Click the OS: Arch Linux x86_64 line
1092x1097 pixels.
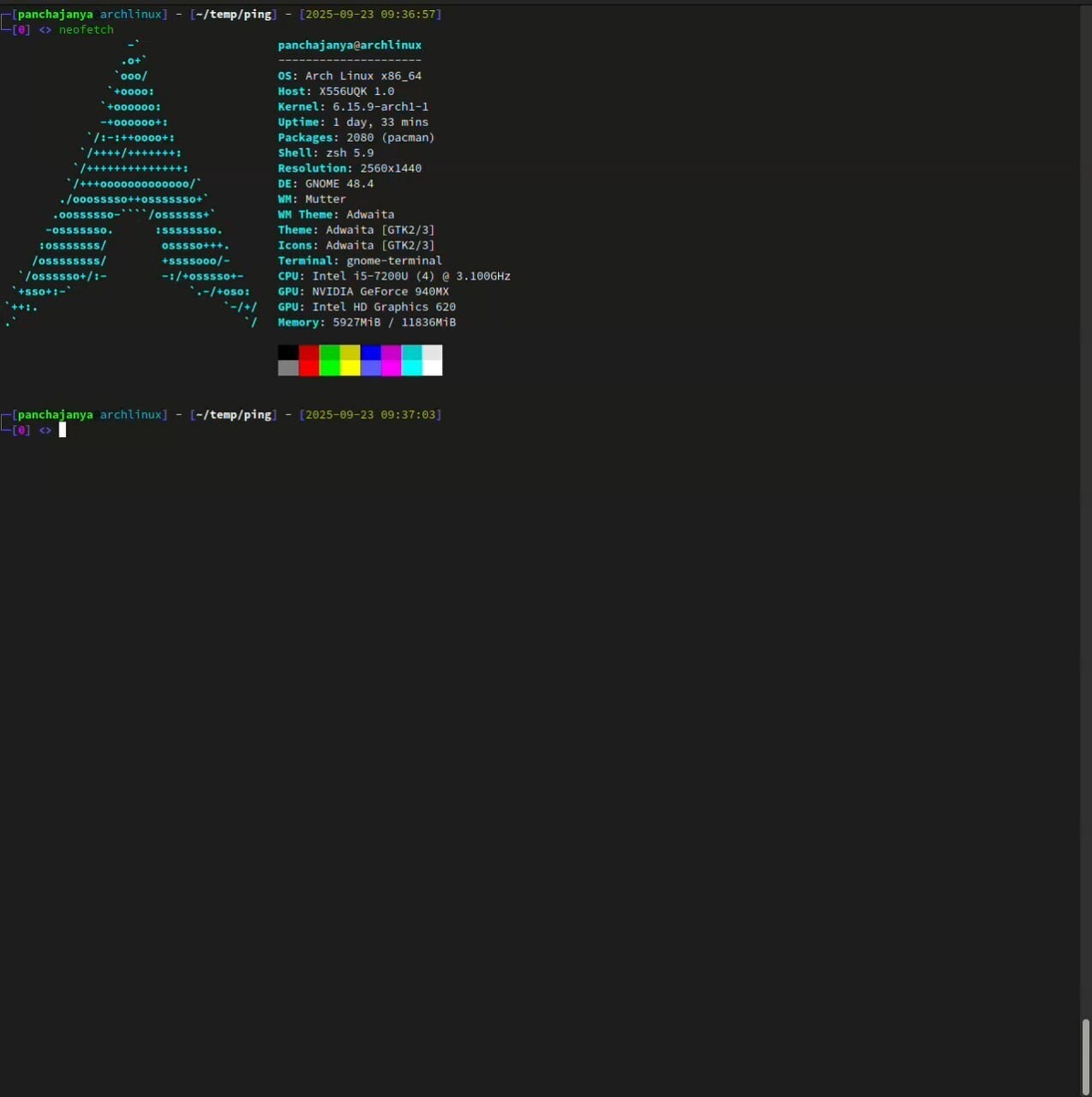[x=350, y=76]
